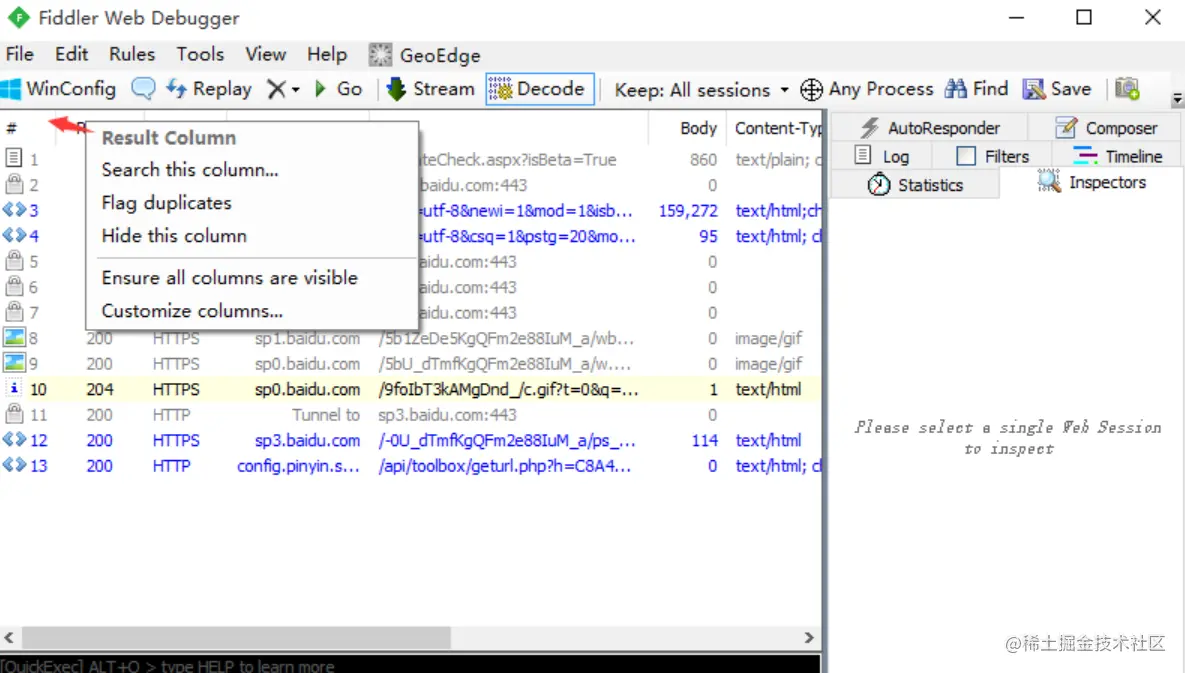Viewport: 1185px width, 673px height.
Task: Click the QuickExec command input box
Action: point(410,665)
